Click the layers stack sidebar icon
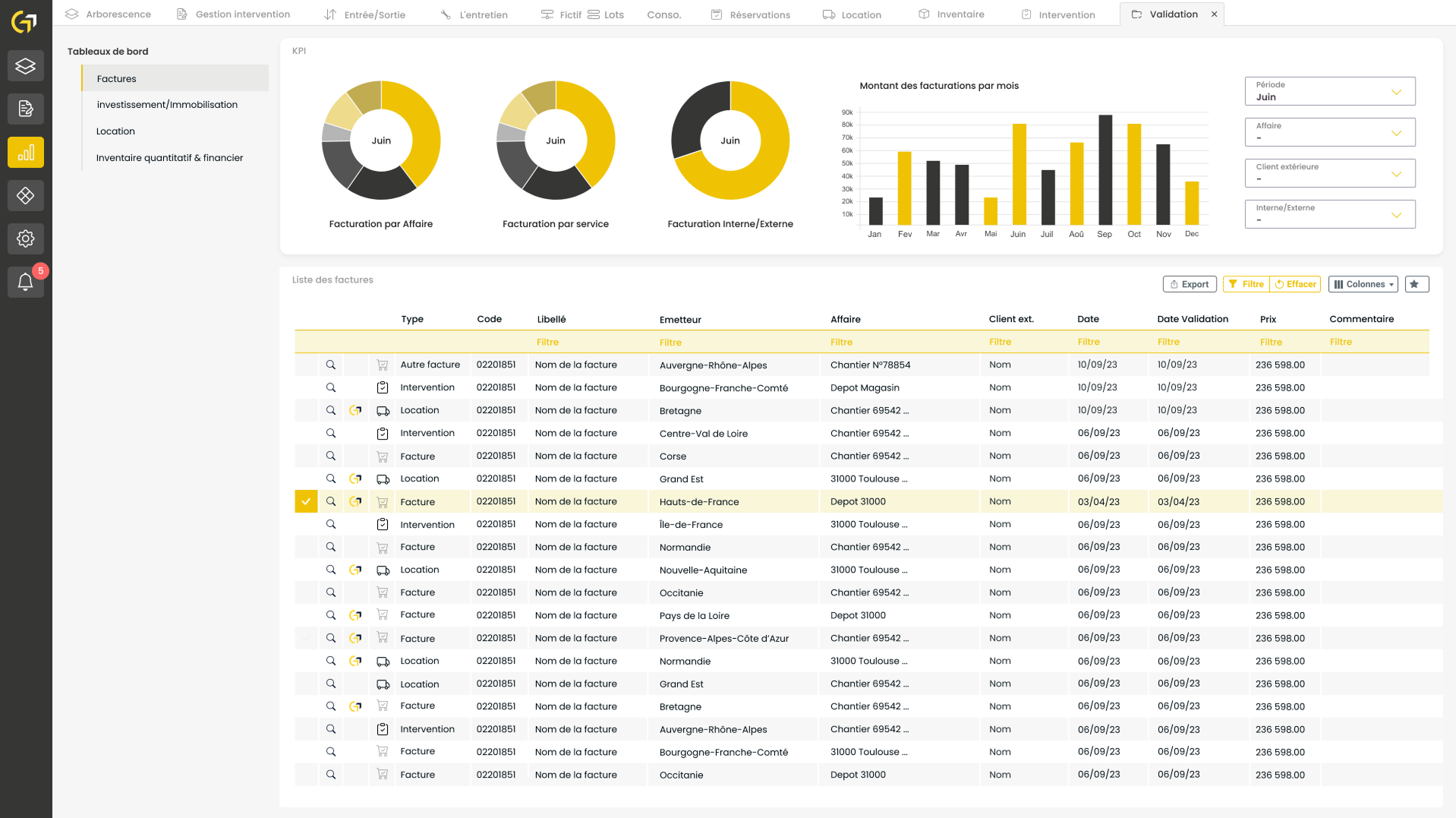The width and height of the screenshot is (1456, 818). (25, 66)
